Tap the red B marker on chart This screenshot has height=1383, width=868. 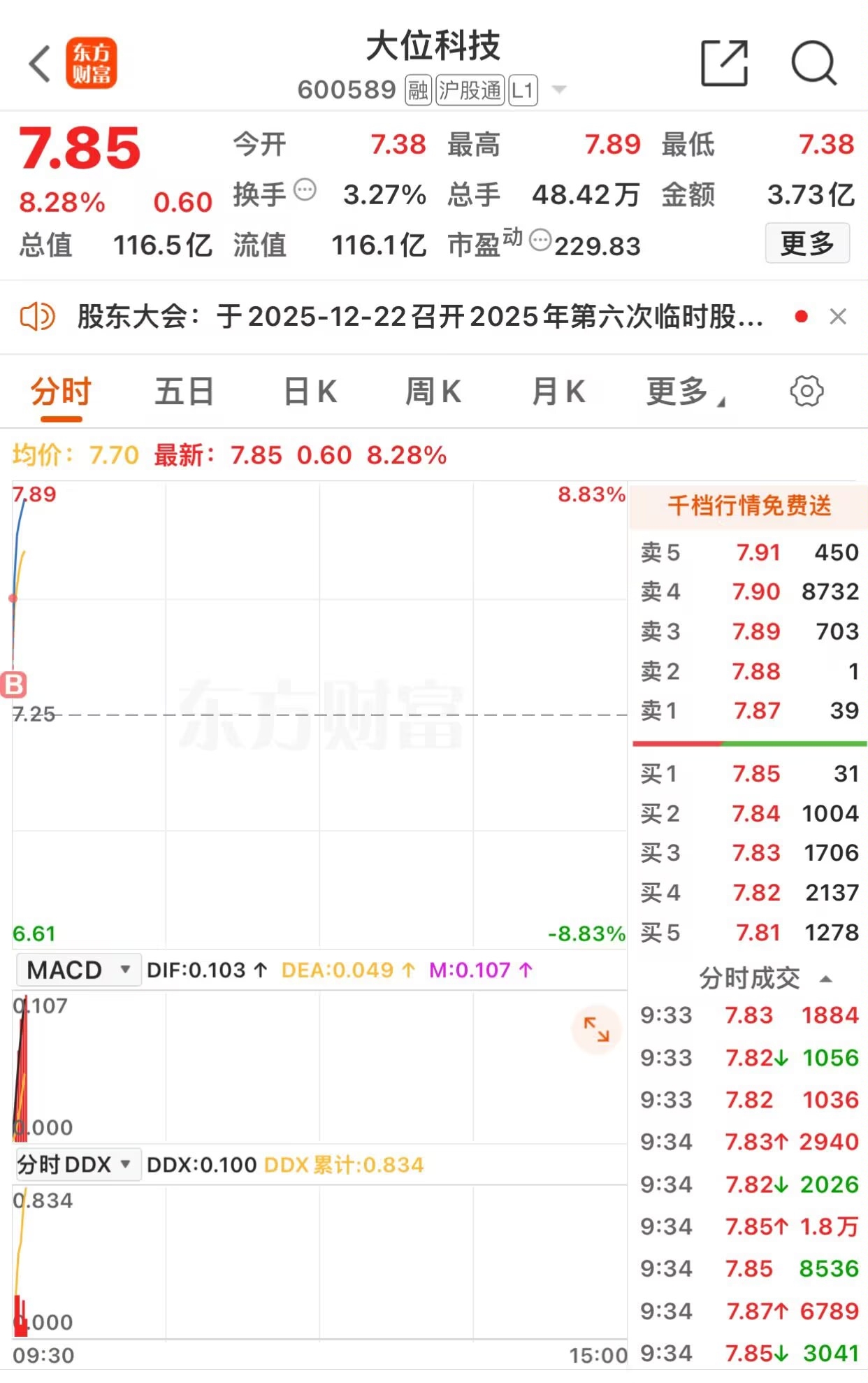coord(14,685)
